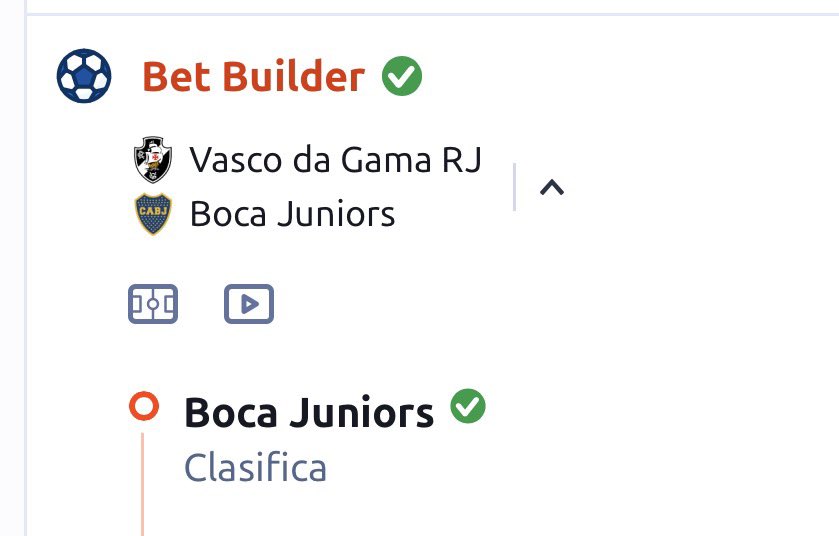This screenshot has width=839, height=536.
Task: Open the Vasco da Gama RJ team name
Action: (335, 159)
